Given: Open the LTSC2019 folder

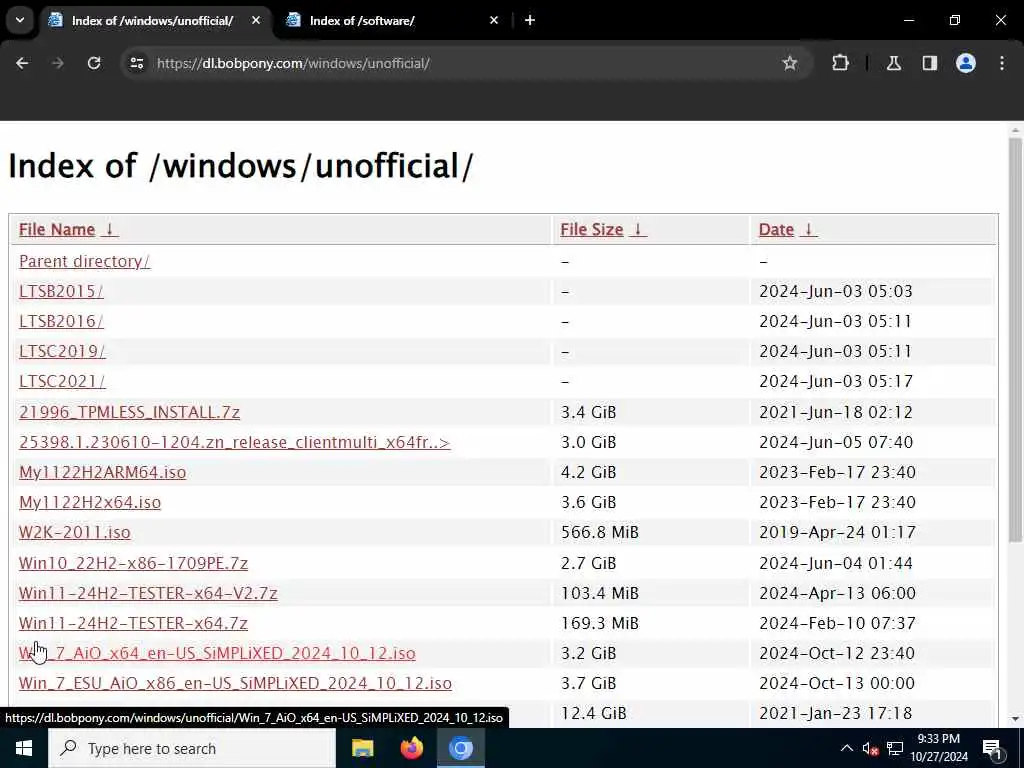Looking at the screenshot, I should click(x=62, y=351).
